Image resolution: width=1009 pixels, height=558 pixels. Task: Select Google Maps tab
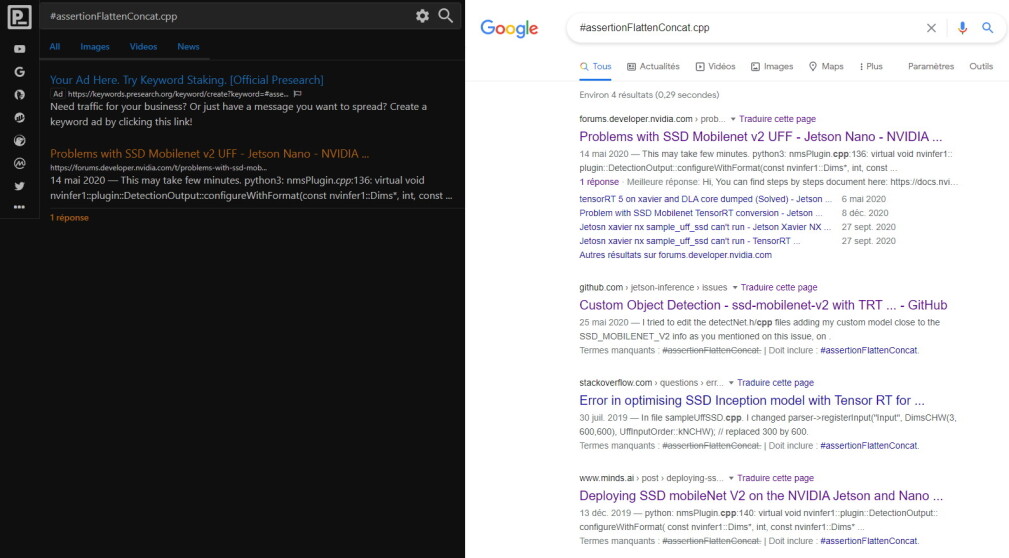[x=826, y=66]
